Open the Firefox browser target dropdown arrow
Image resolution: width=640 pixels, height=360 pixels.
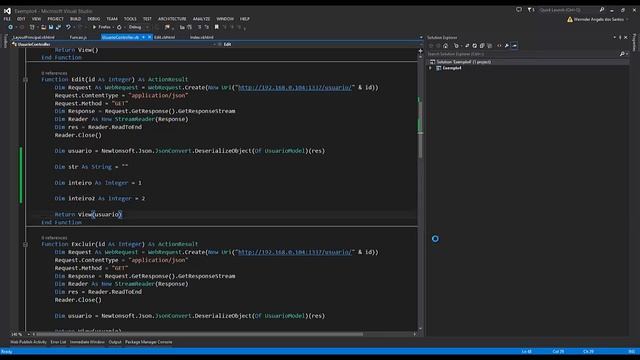click(x=113, y=27)
